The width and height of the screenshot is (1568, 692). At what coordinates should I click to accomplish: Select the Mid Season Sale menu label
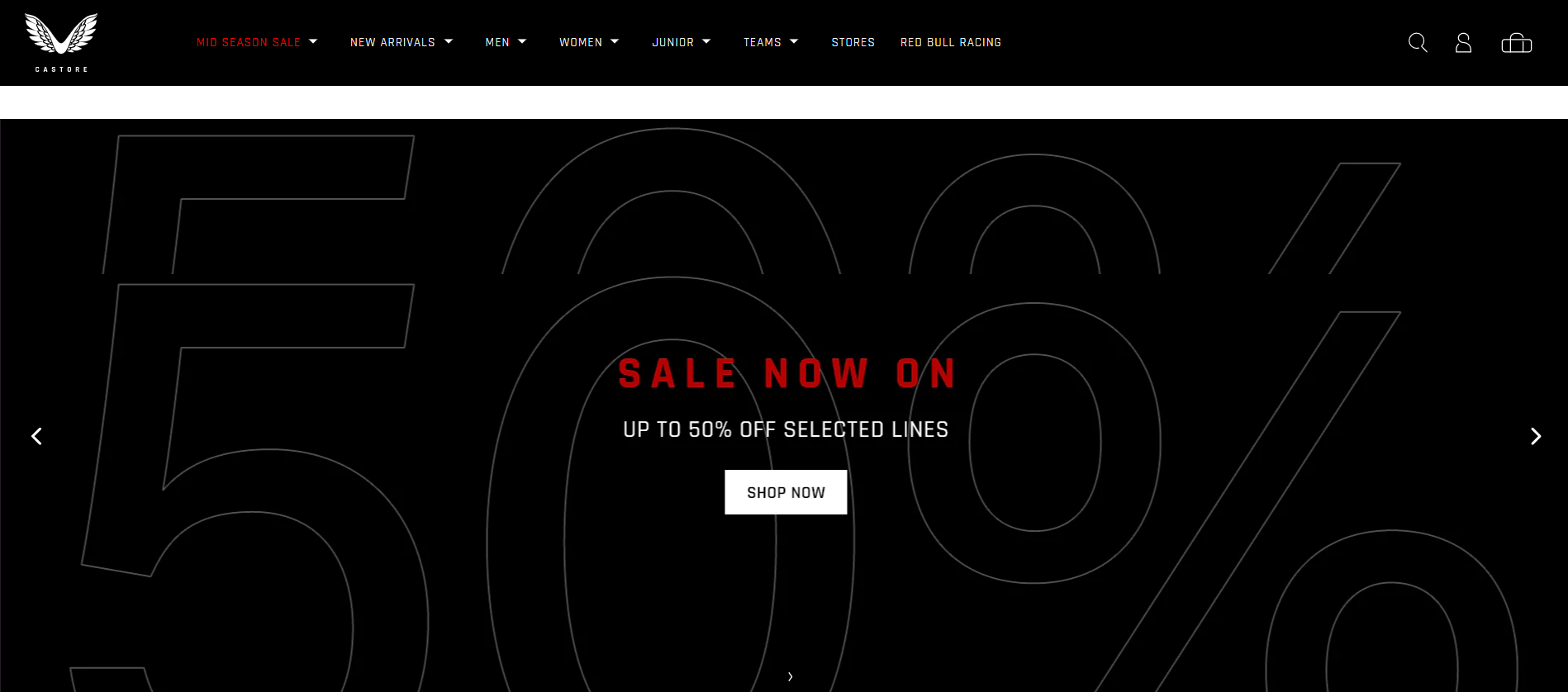(249, 42)
